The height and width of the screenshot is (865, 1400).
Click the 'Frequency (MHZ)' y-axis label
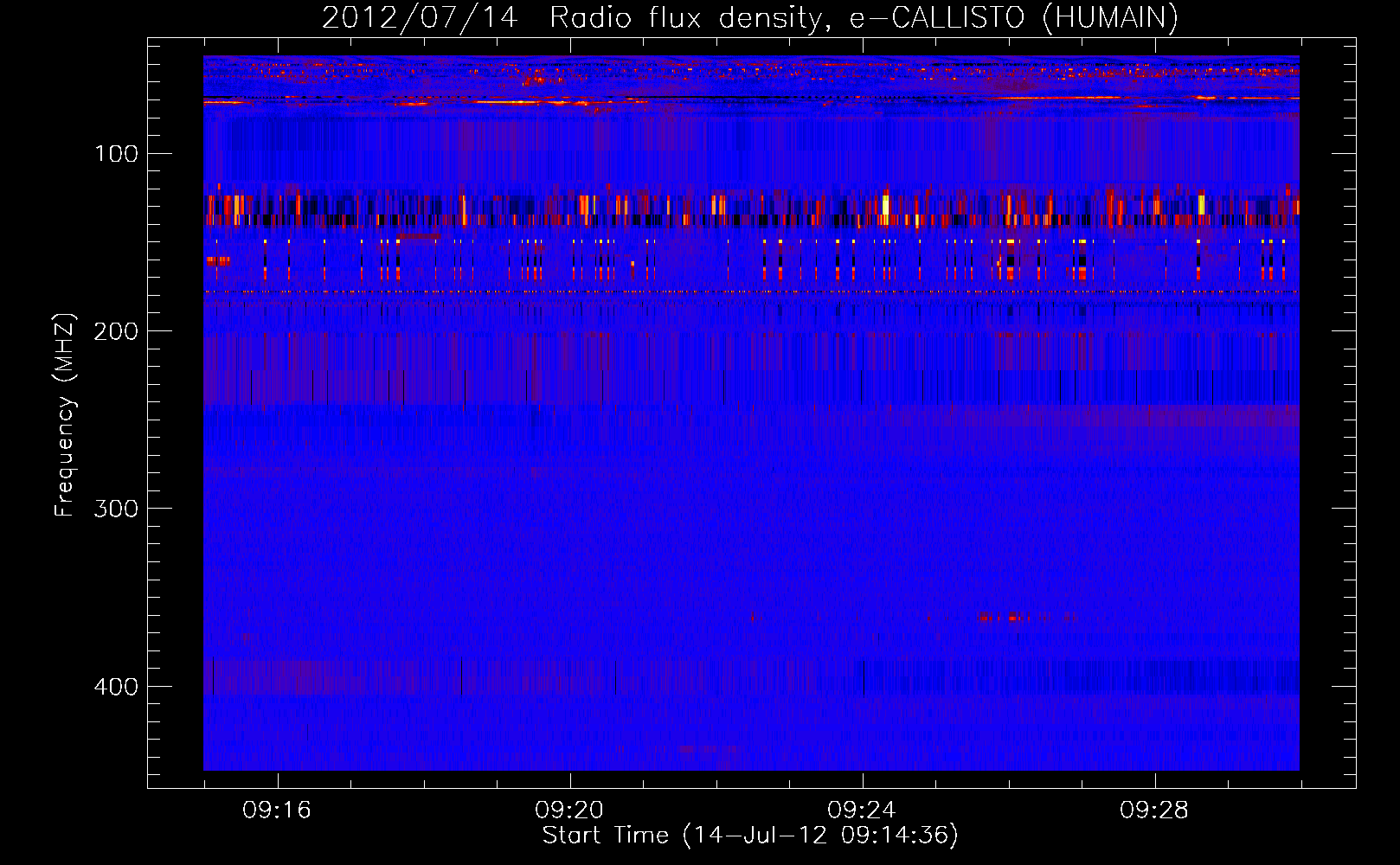(64, 415)
